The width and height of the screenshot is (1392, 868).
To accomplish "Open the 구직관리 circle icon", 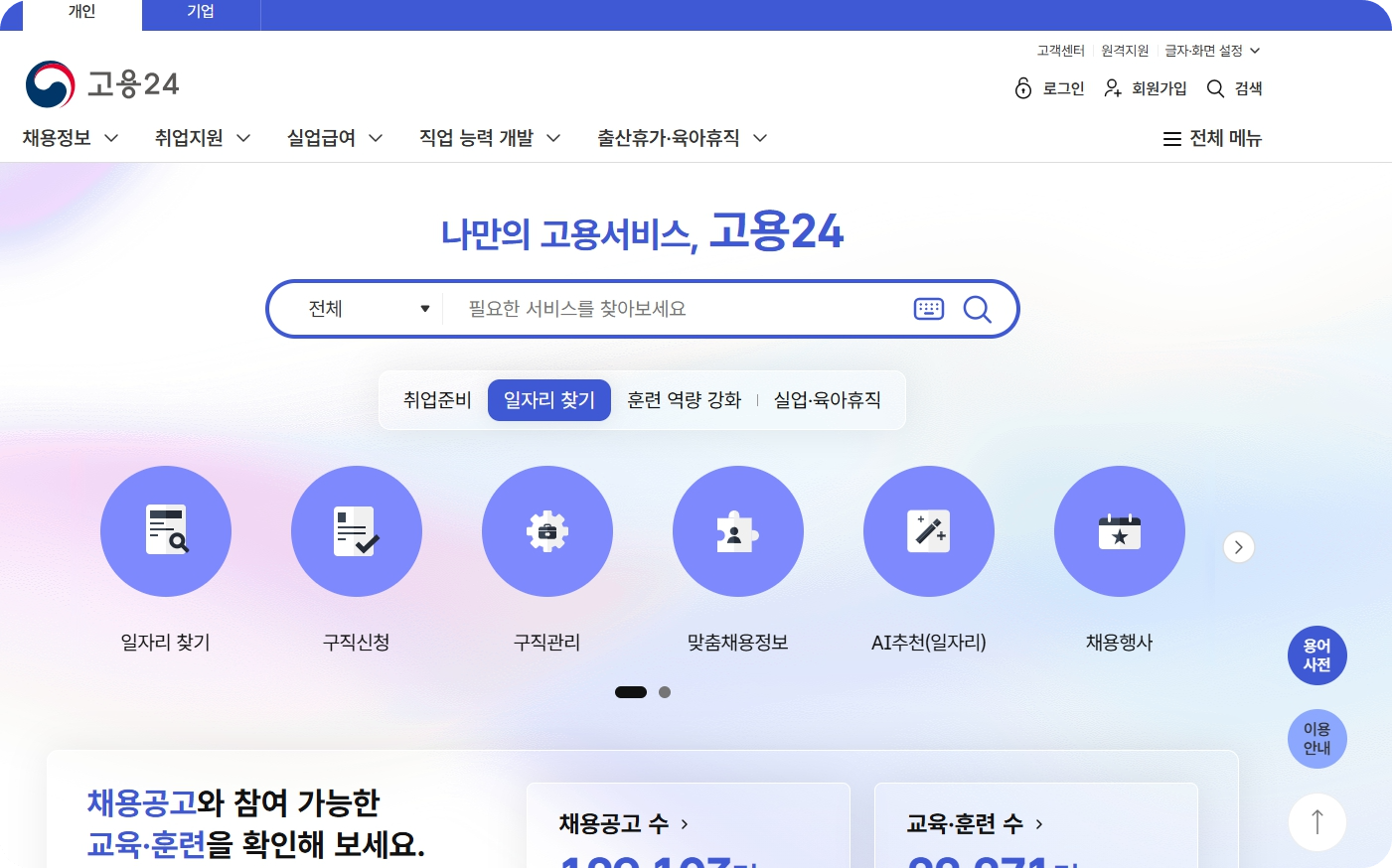I will coord(547,531).
